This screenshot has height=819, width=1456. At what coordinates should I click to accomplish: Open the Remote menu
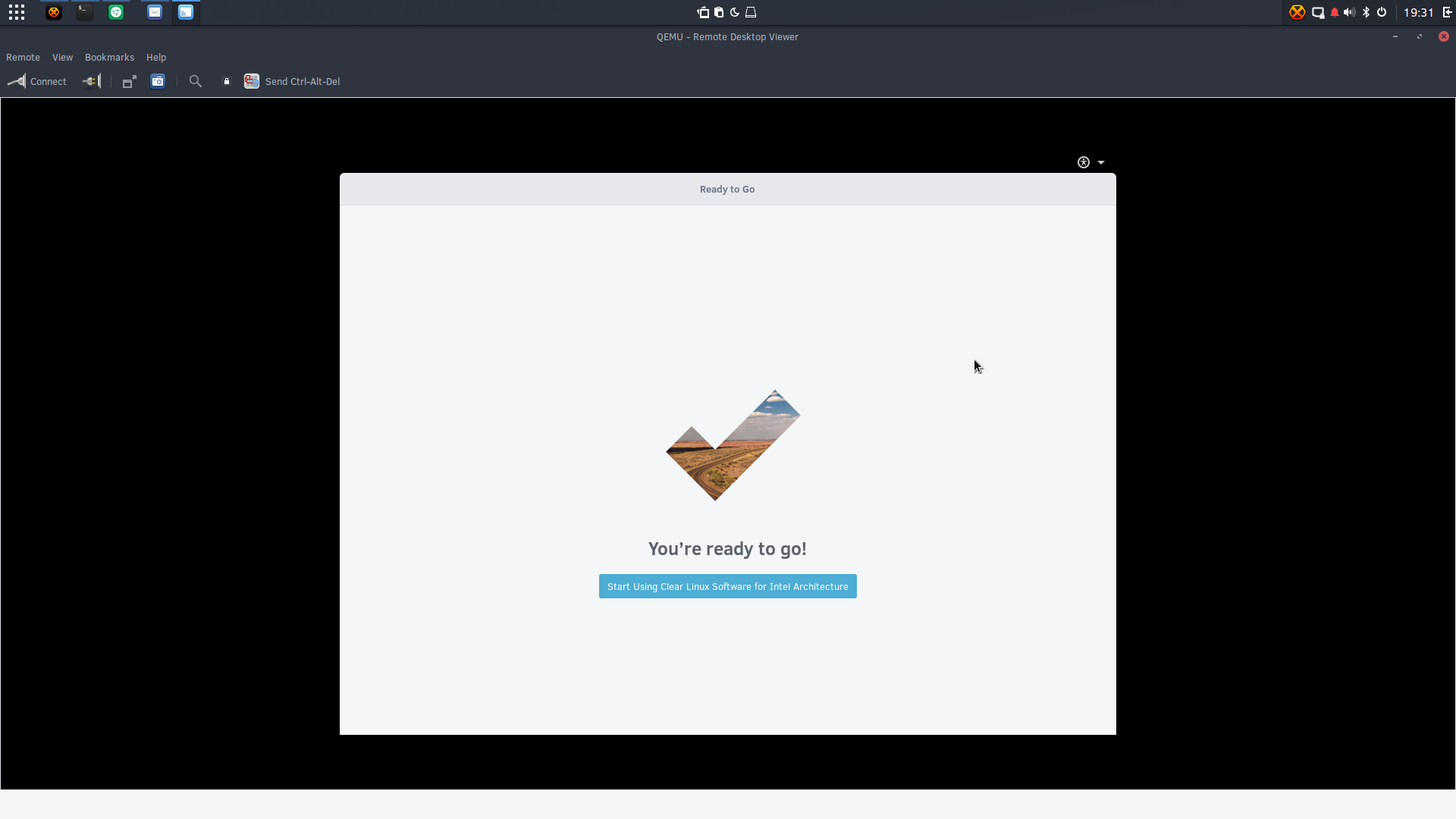pos(23,58)
